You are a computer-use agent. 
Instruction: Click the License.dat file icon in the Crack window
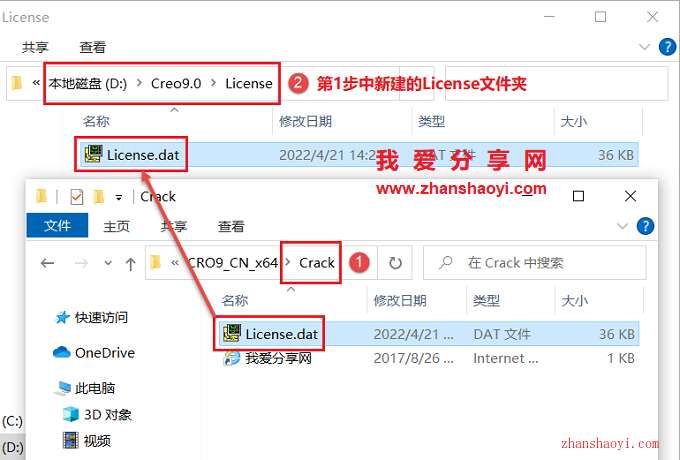pyautogui.click(x=232, y=333)
